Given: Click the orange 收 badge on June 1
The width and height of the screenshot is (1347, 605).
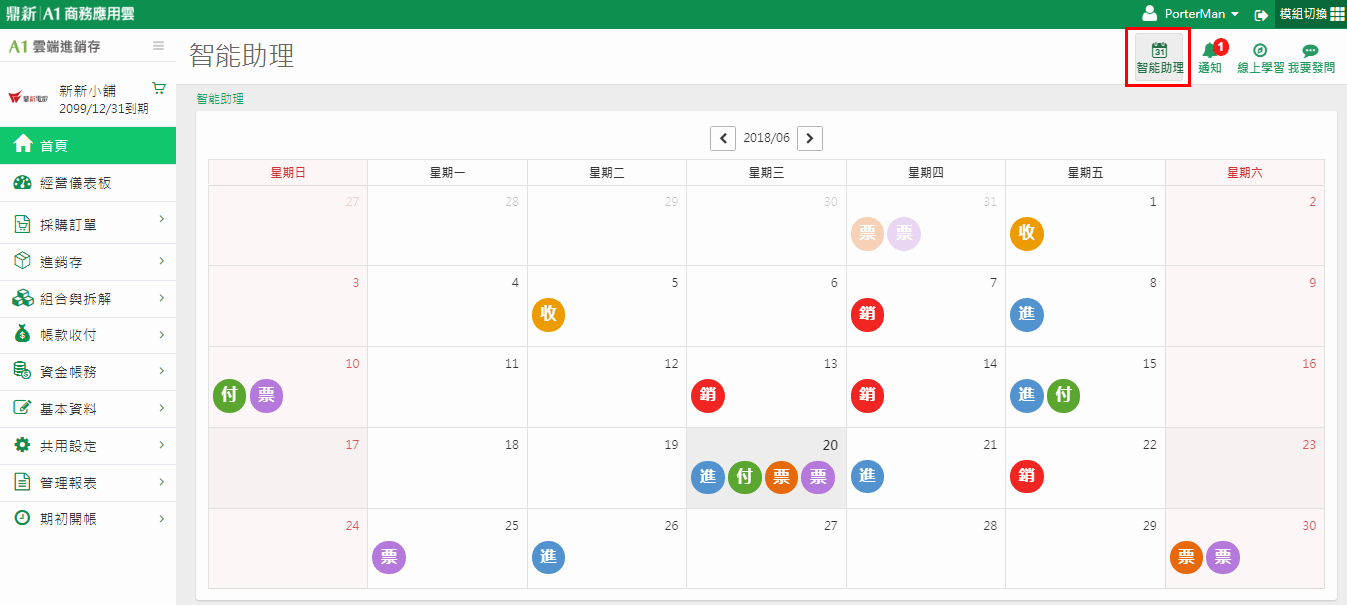Looking at the screenshot, I should (x=1027, y=234).
